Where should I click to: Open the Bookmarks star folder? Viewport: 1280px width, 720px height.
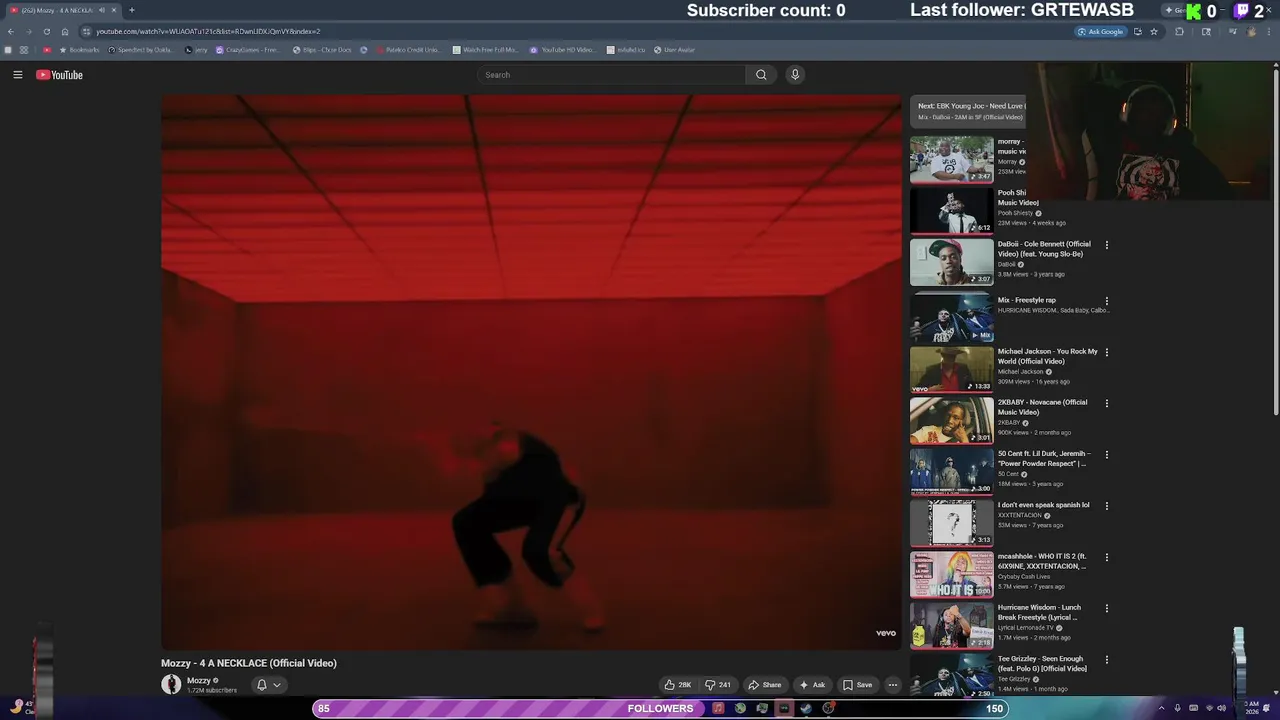[x=79, y=50]
